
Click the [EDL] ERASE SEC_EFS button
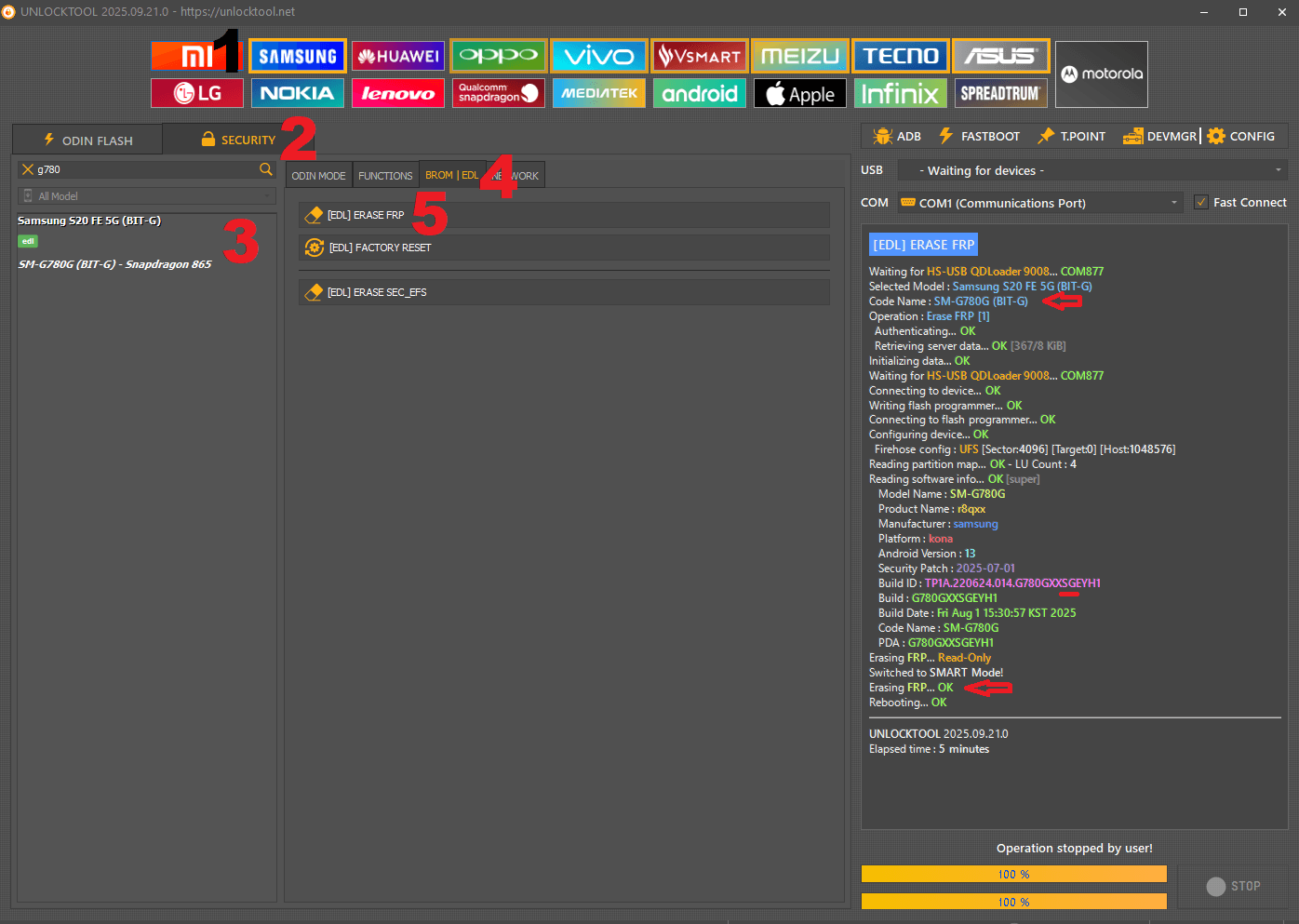[563, 292]
